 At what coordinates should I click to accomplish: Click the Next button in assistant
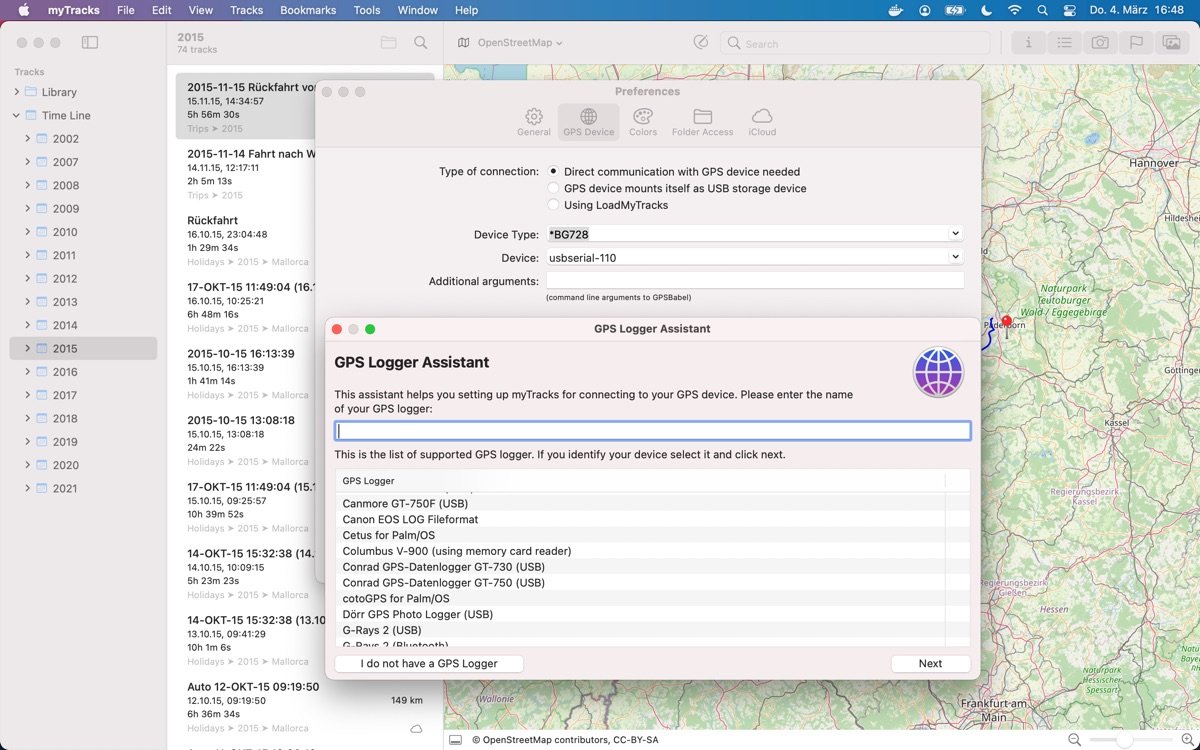coord(930,663)
